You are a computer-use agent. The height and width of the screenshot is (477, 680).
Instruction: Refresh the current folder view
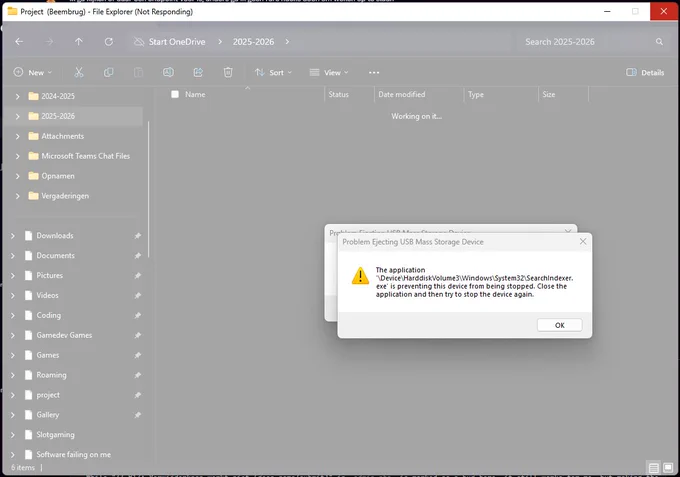[x=108, y=42]
